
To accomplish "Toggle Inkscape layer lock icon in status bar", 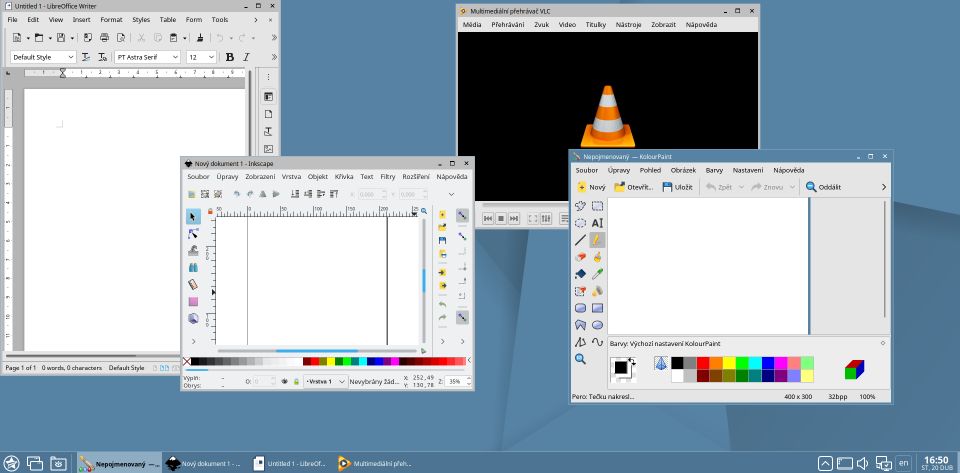I will click(x=296, y=381).
